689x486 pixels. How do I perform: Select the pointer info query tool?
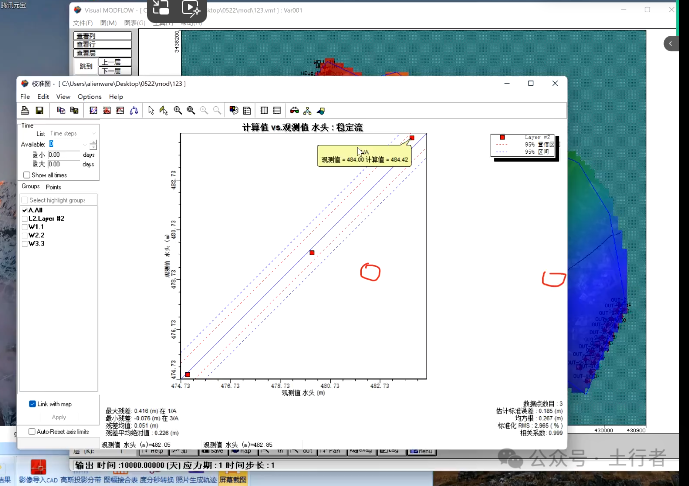[163, 110]
